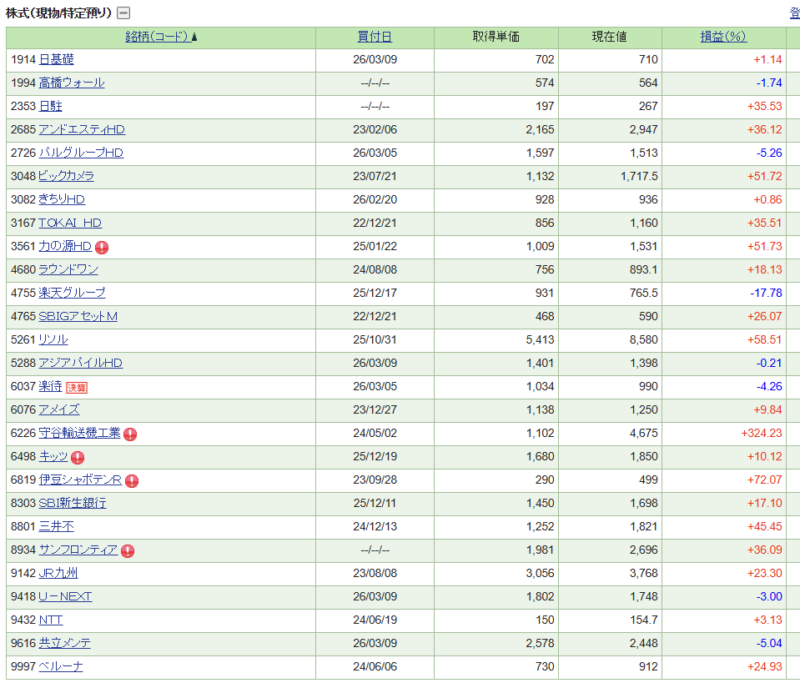
Task: Click the alert icon next to 守谷輸送機工業
Action: (x=130, y=434)
